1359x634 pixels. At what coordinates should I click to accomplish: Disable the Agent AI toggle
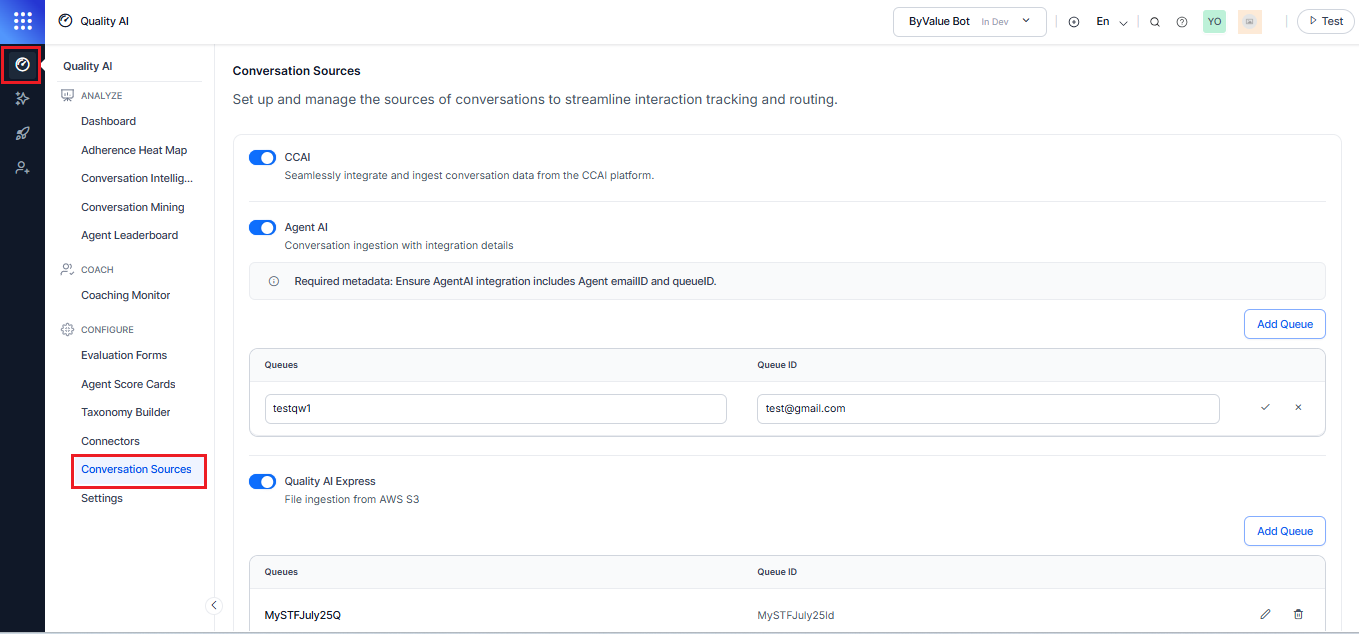262,228
